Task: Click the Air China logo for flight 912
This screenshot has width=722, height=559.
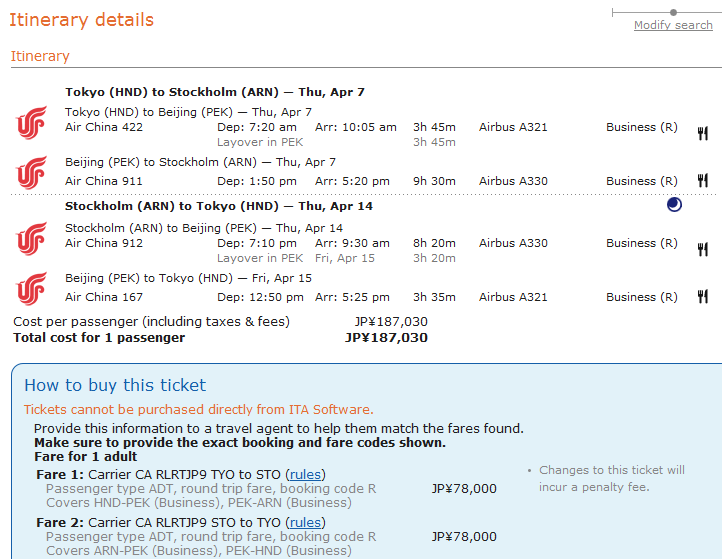Action: click(x=31, y=238)
